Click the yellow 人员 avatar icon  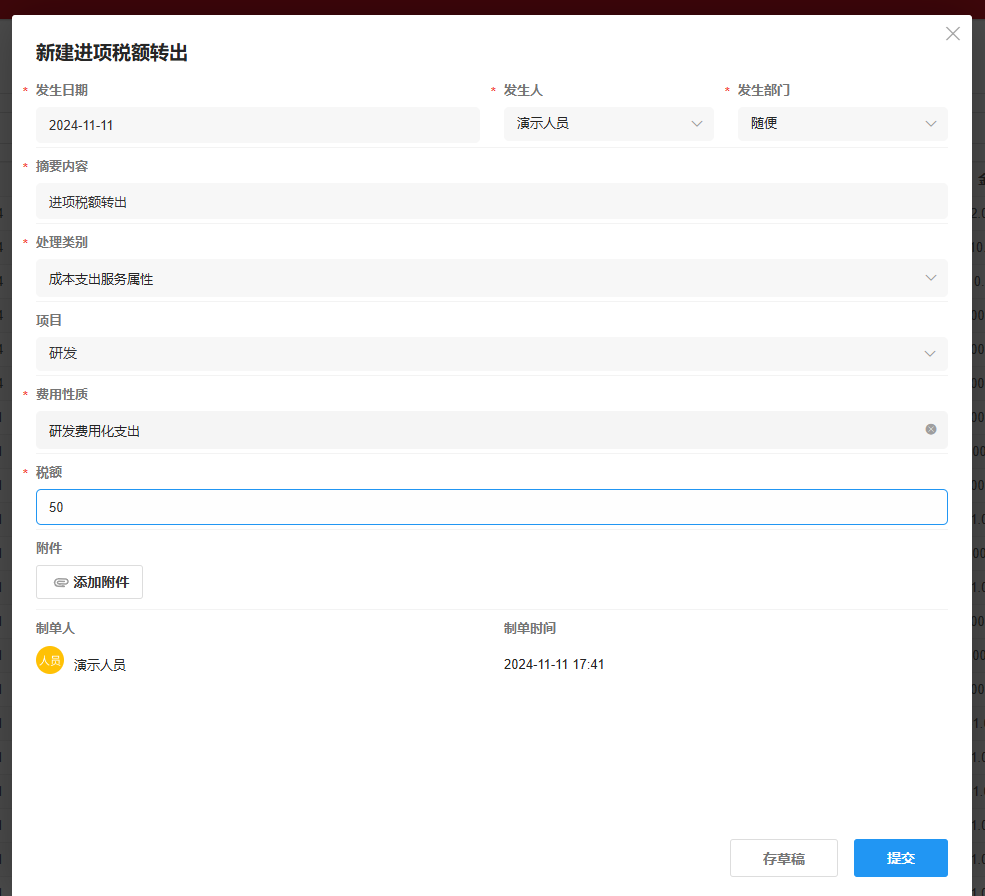(50, 660)
